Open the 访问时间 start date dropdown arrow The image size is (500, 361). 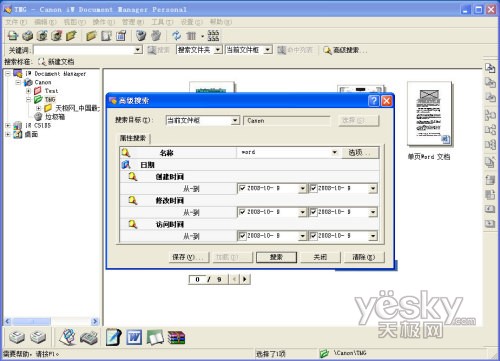click(302, 236)
